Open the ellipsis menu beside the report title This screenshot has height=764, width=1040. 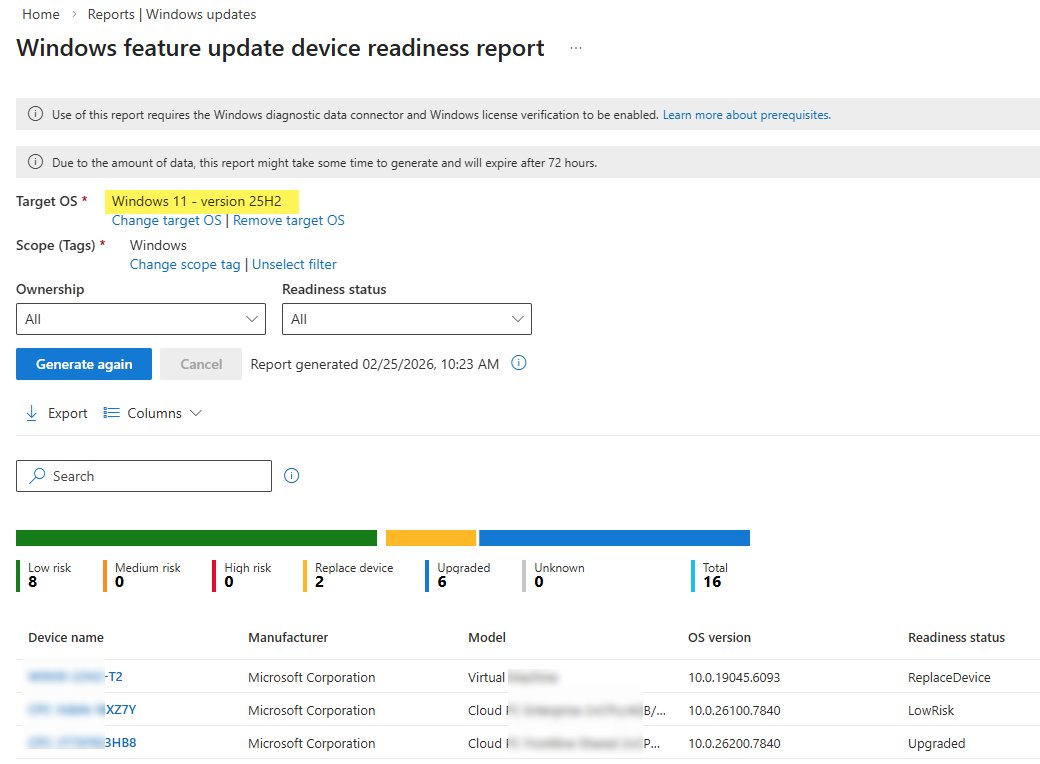pos(576,48)
